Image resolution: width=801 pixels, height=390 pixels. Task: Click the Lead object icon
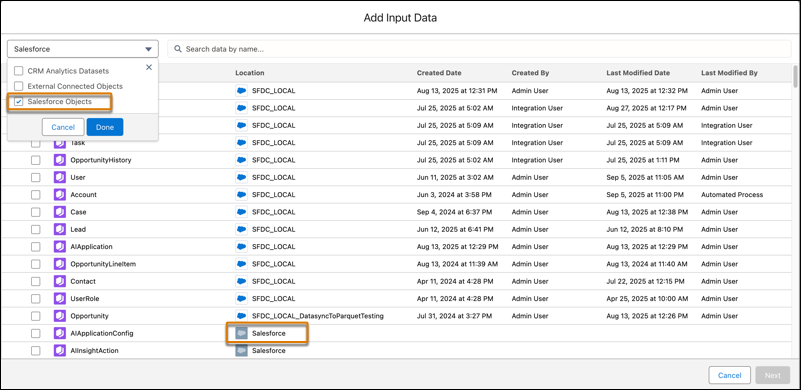pyautogui.click(x=60, y=229)
